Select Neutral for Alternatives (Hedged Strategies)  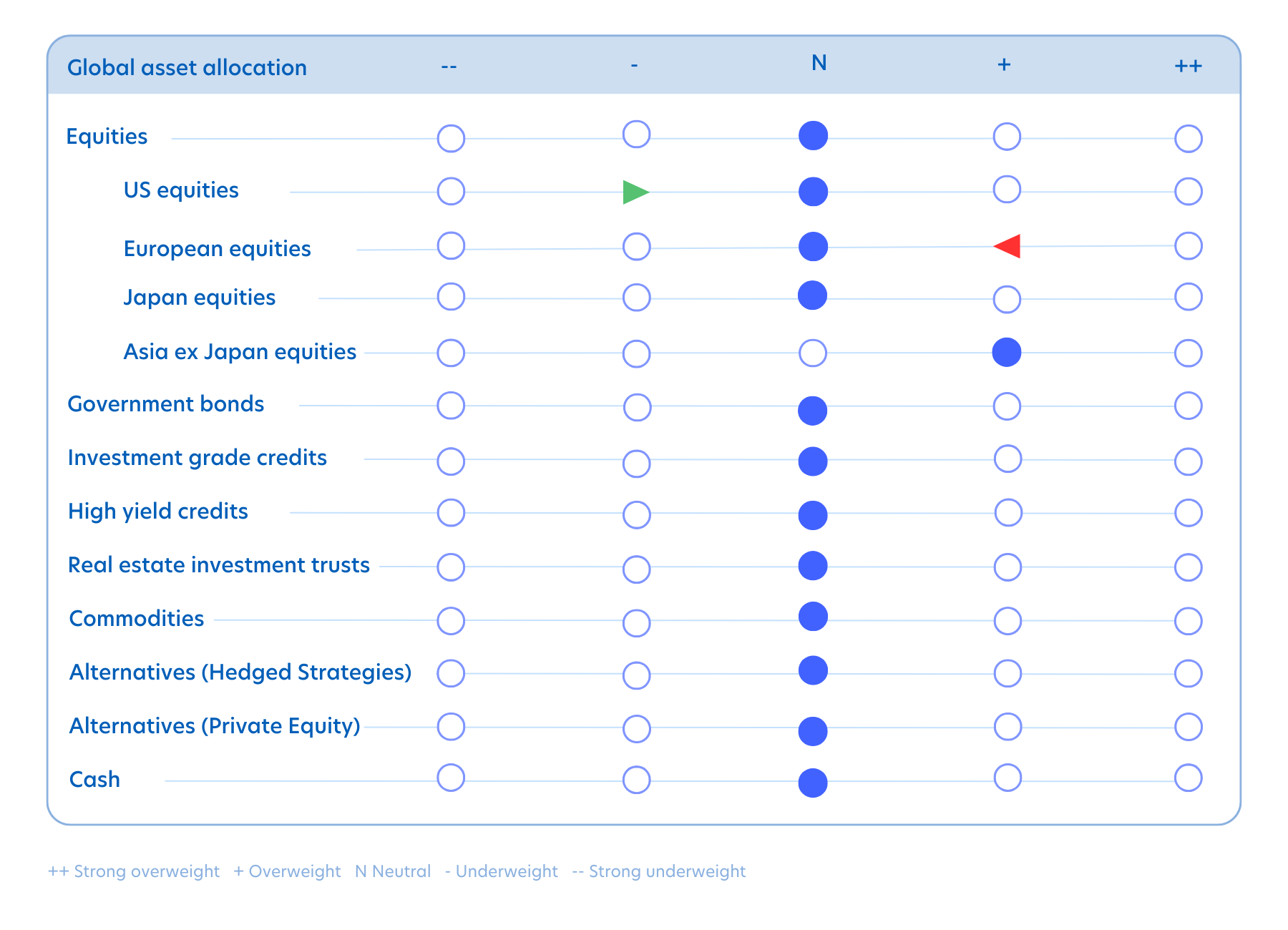(x=813, y=670)
